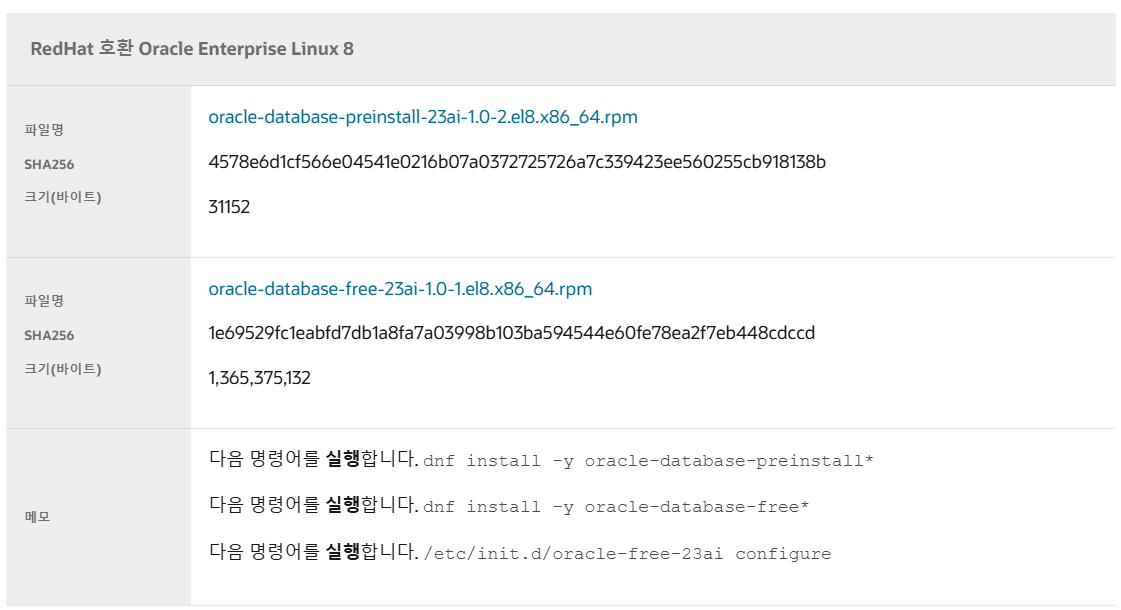The image size is (1121, 610).
Task: Click the second 크기(바이트) label
Action: click(63, 369)
